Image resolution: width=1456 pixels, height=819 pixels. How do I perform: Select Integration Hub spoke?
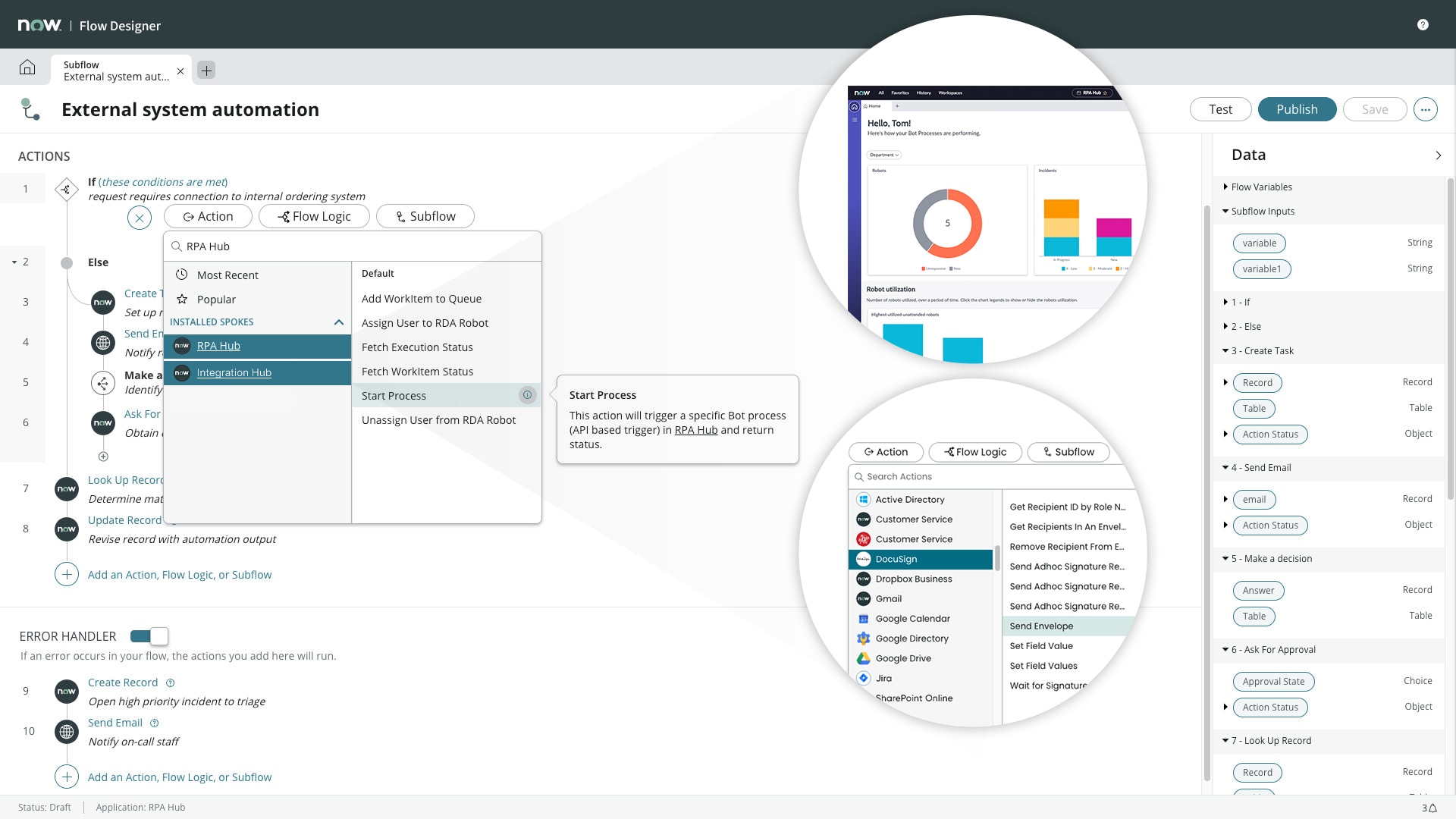click(x=257, y=372)
